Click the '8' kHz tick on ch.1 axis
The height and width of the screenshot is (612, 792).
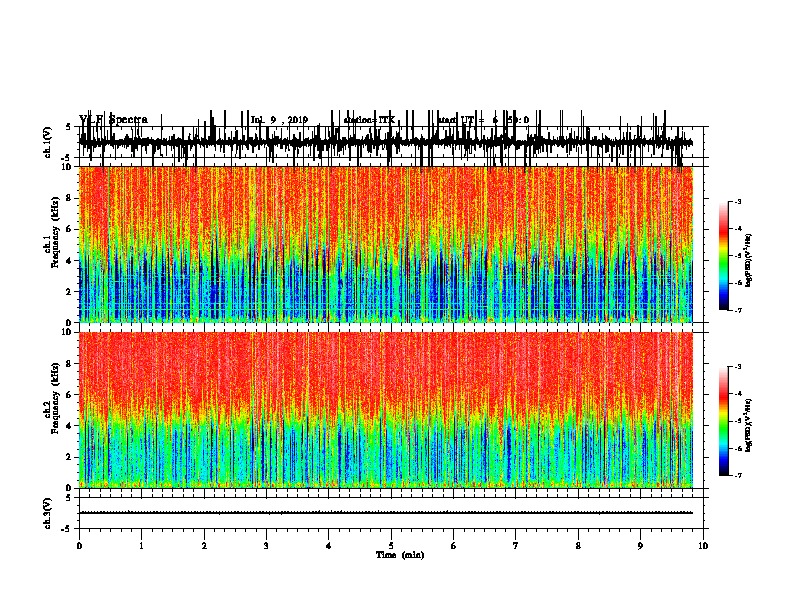69,198
